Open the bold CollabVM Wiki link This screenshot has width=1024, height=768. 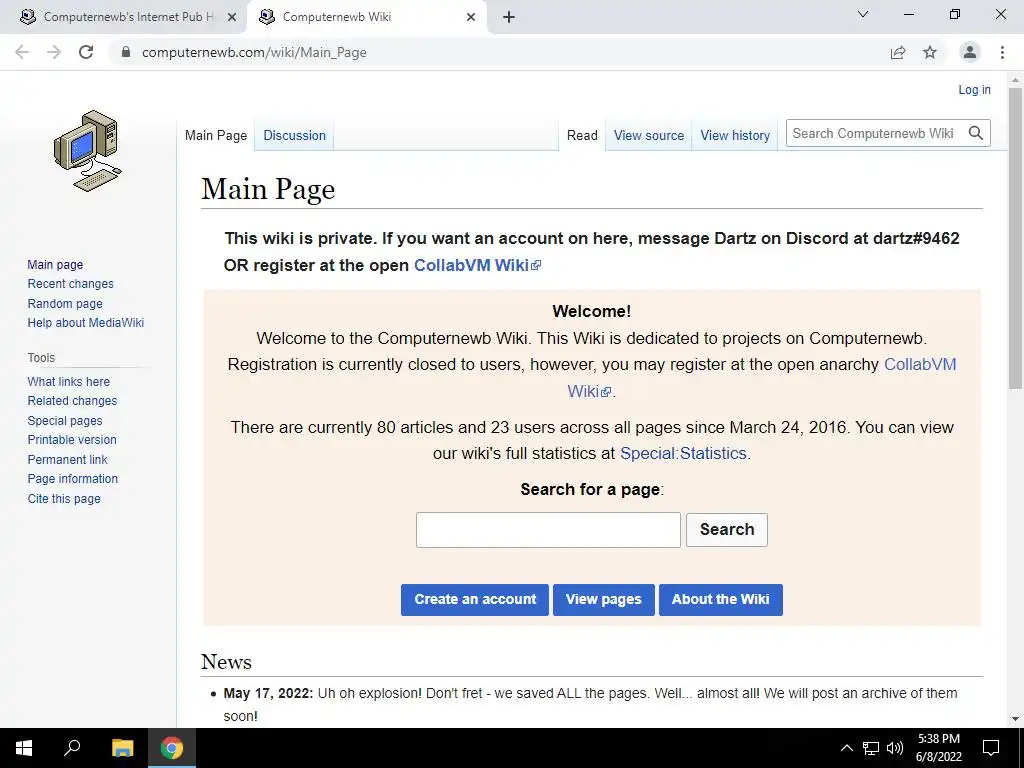(477, 265)
